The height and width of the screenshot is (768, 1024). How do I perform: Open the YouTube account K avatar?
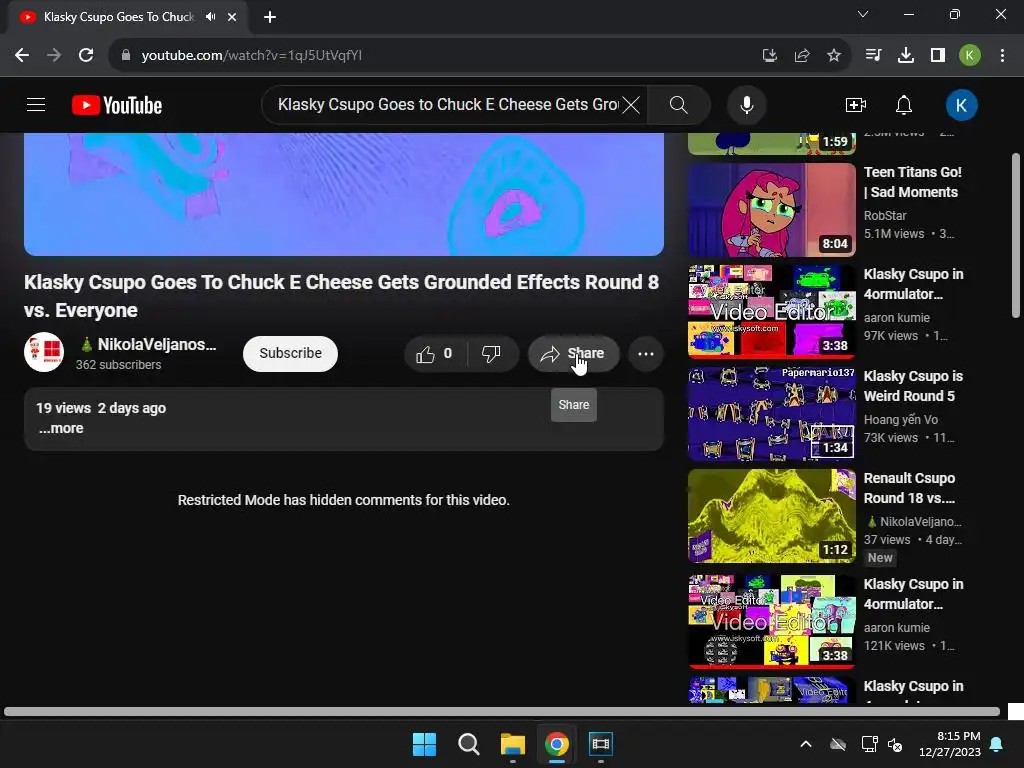click(x=961, y=105)
